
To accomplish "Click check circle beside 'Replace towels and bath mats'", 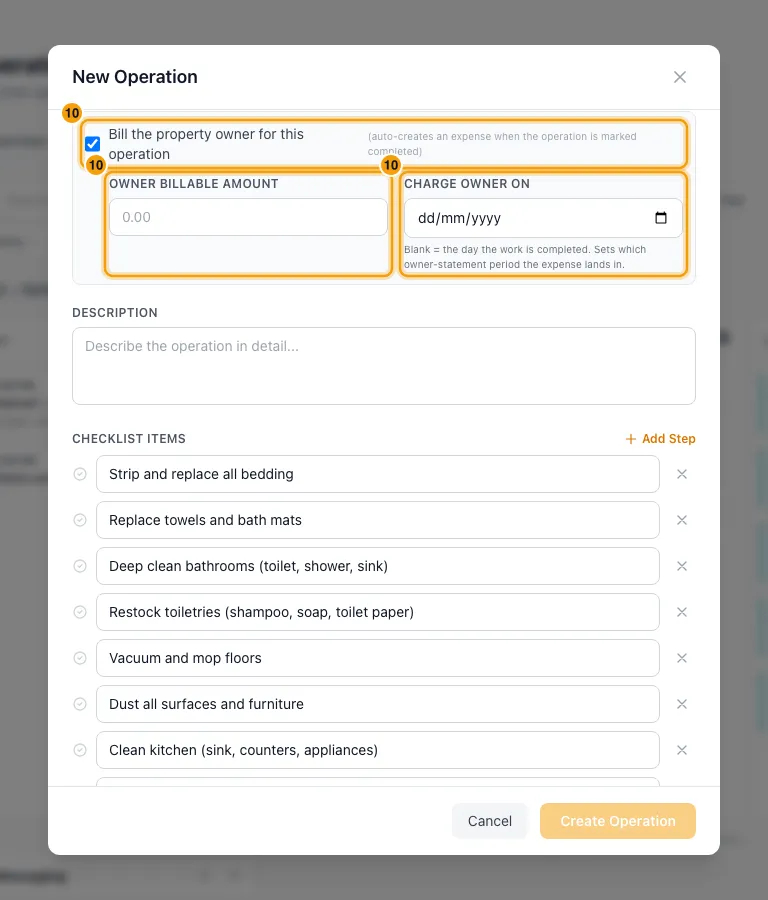I will click(x=80, y=520).
